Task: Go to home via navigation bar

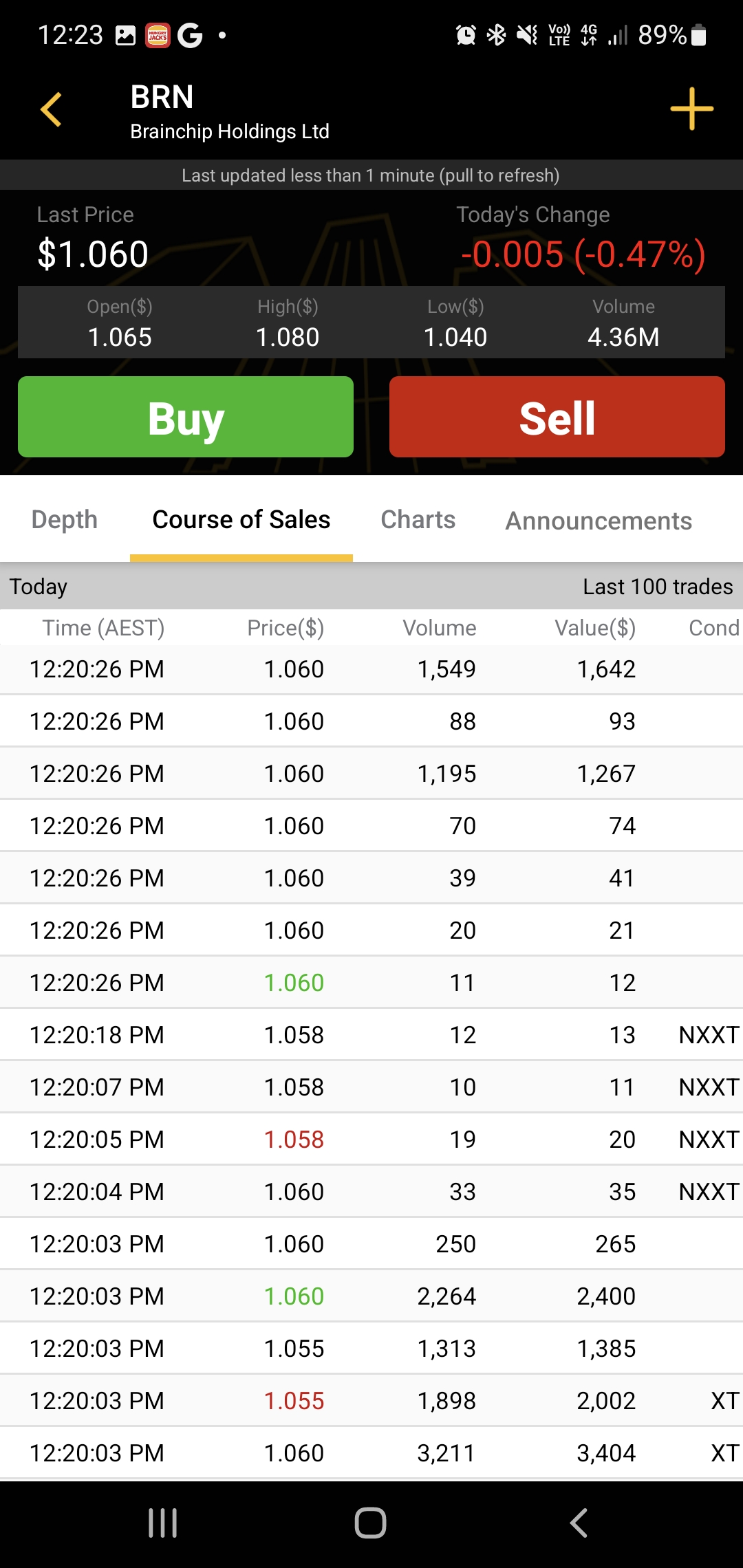Action: pyautogui.click(x=371, y=1523)
